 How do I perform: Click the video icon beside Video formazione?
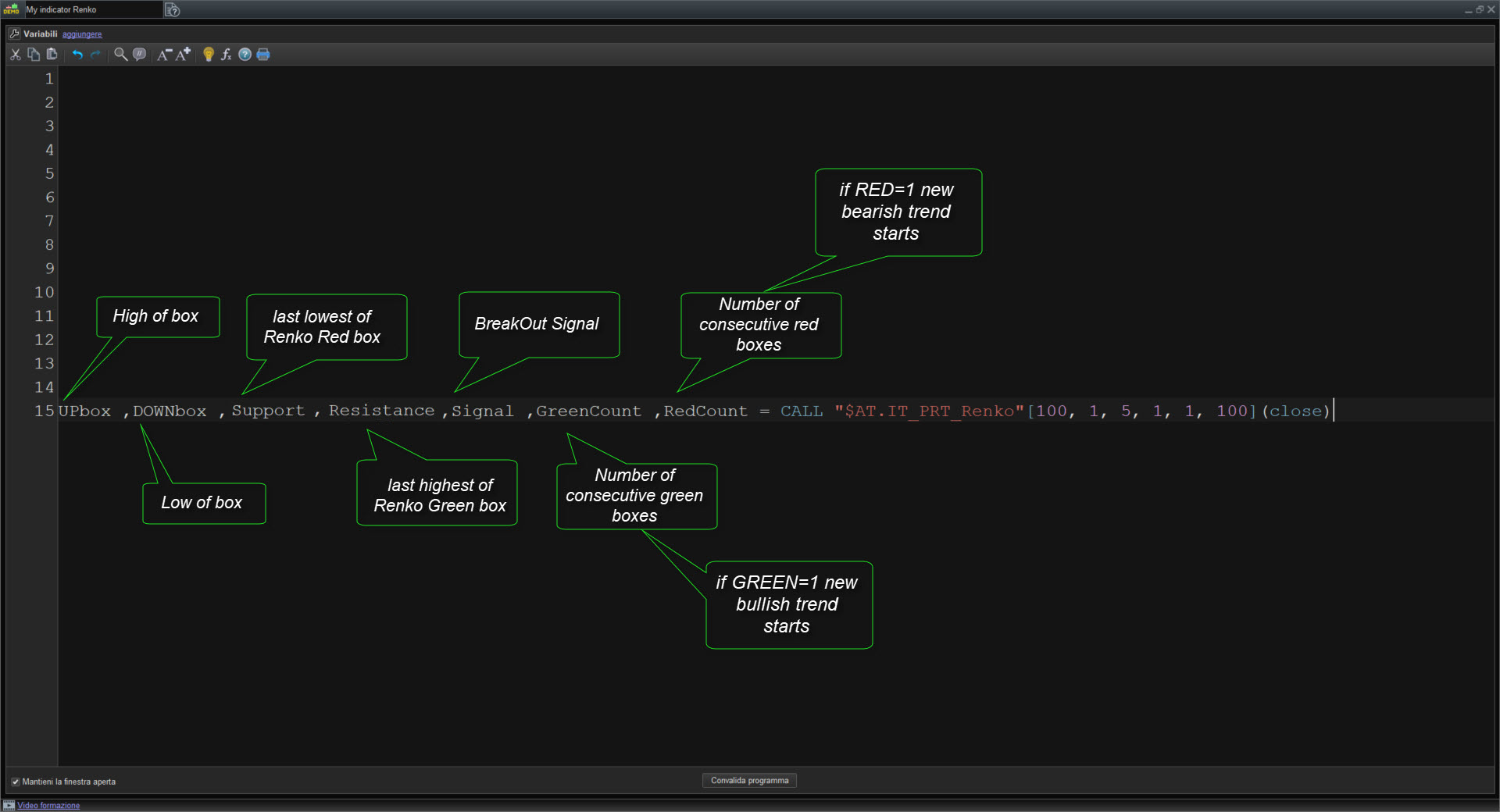click(9, 805)
